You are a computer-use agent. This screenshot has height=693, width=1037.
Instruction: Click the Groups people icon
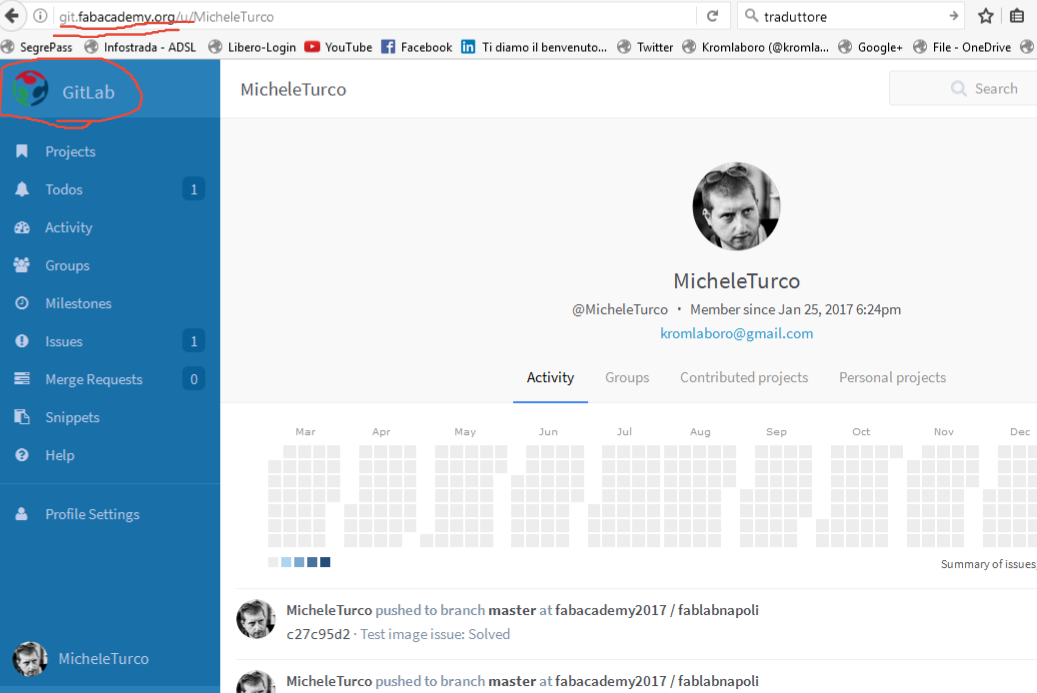21,265
